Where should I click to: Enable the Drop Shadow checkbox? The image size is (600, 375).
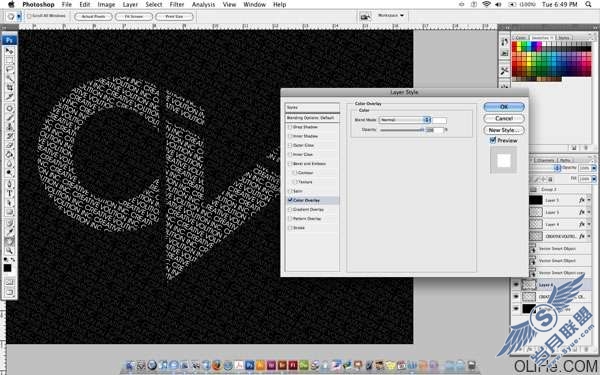pos(290,127)
